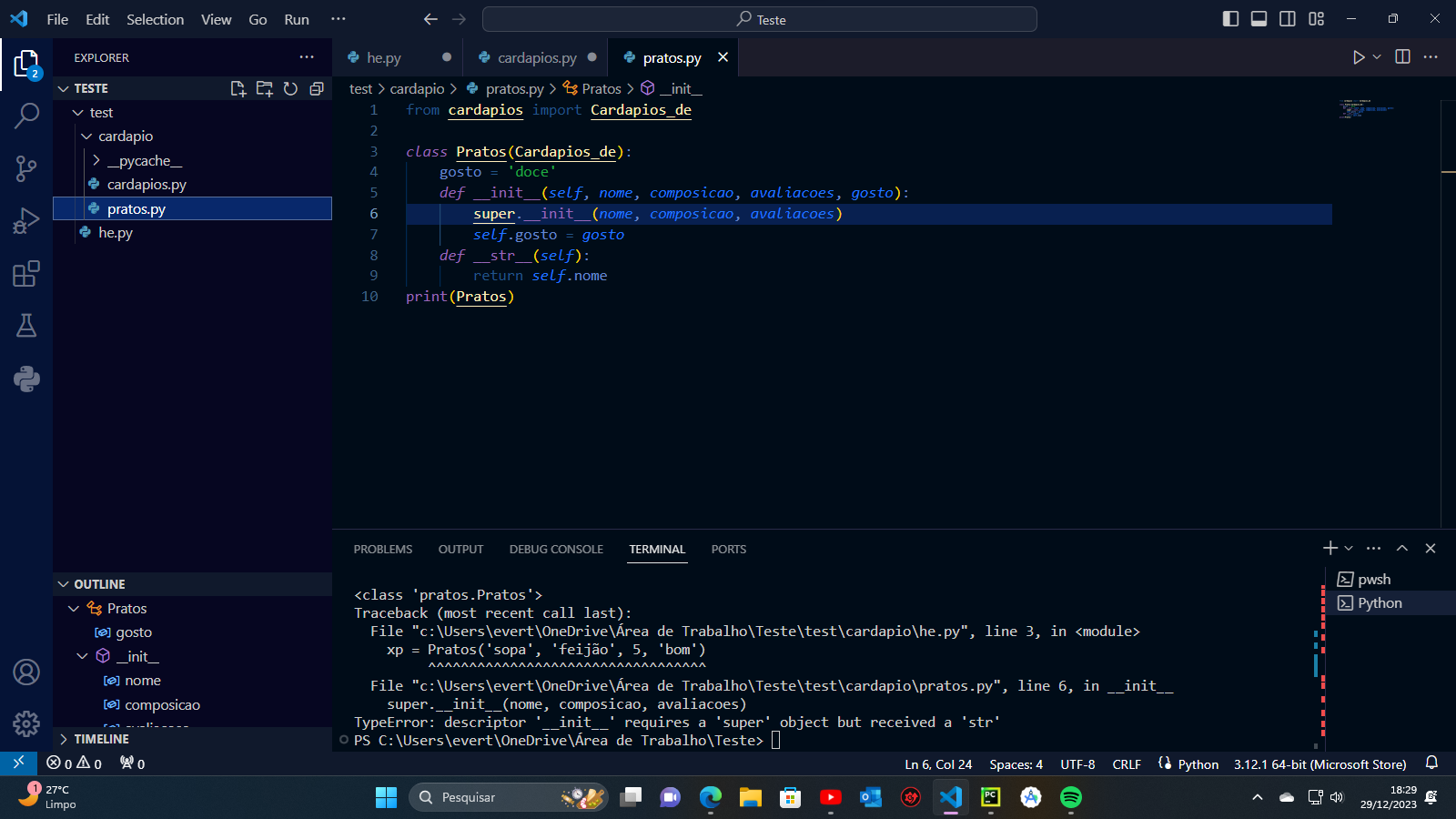
Task: Change the UTF-8 encoding
Action: point(1077,764)
